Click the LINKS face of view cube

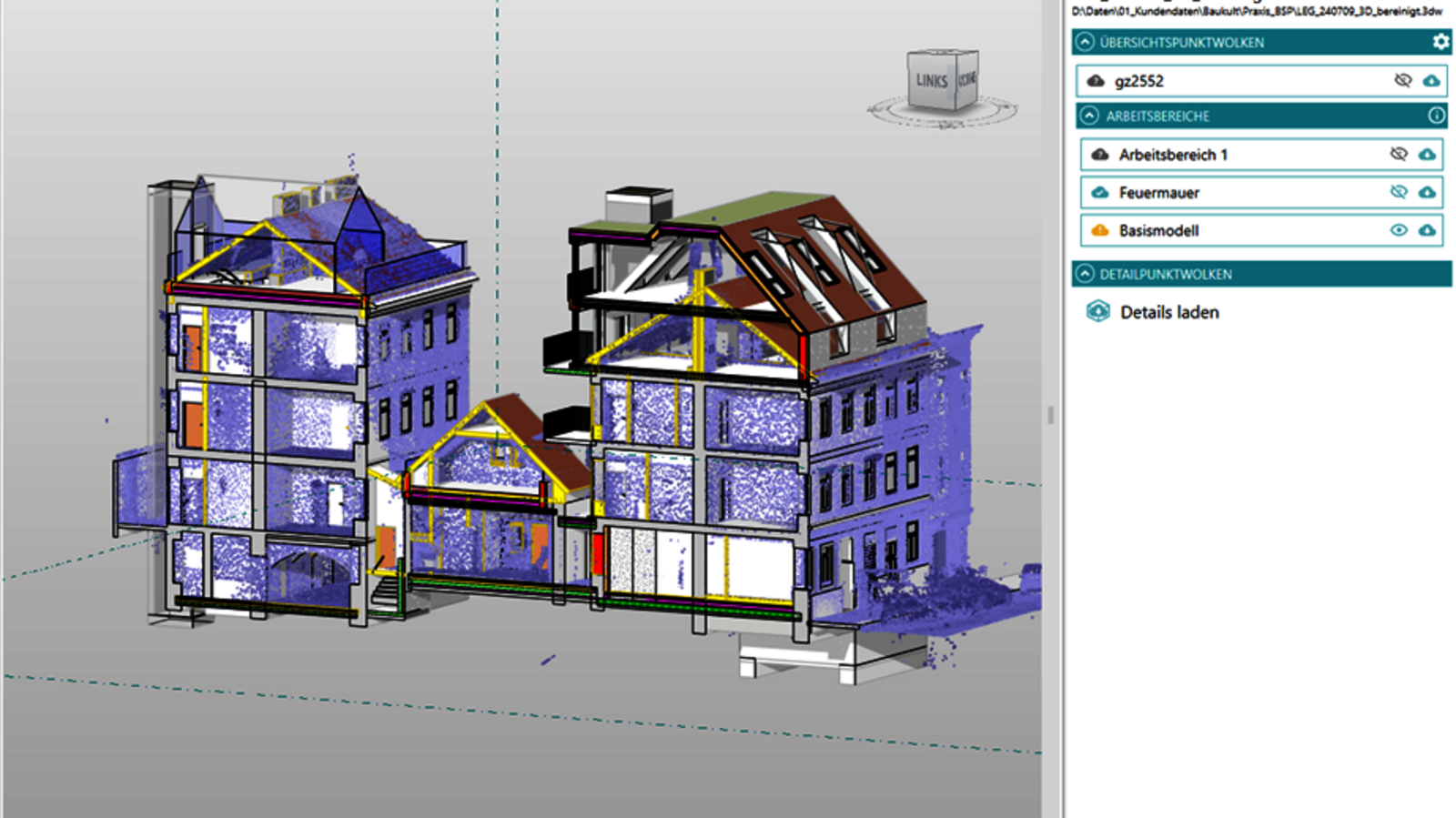click(x=931, y=81)
